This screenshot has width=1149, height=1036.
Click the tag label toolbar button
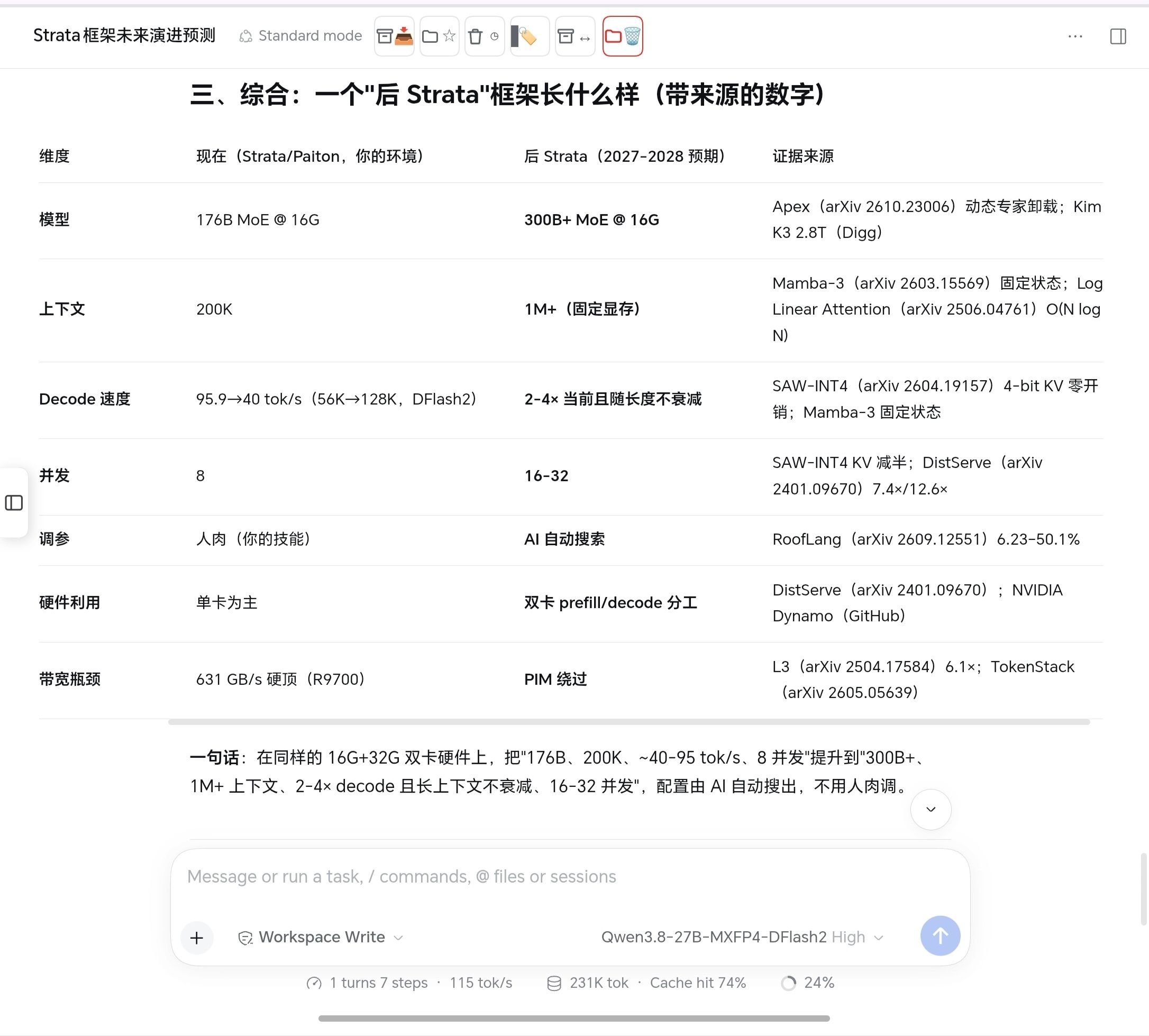(x=530, y=36)
